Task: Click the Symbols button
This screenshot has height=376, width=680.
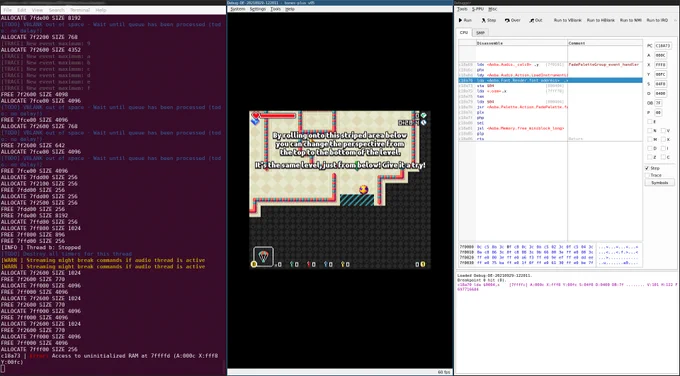Action: [660, 183]
